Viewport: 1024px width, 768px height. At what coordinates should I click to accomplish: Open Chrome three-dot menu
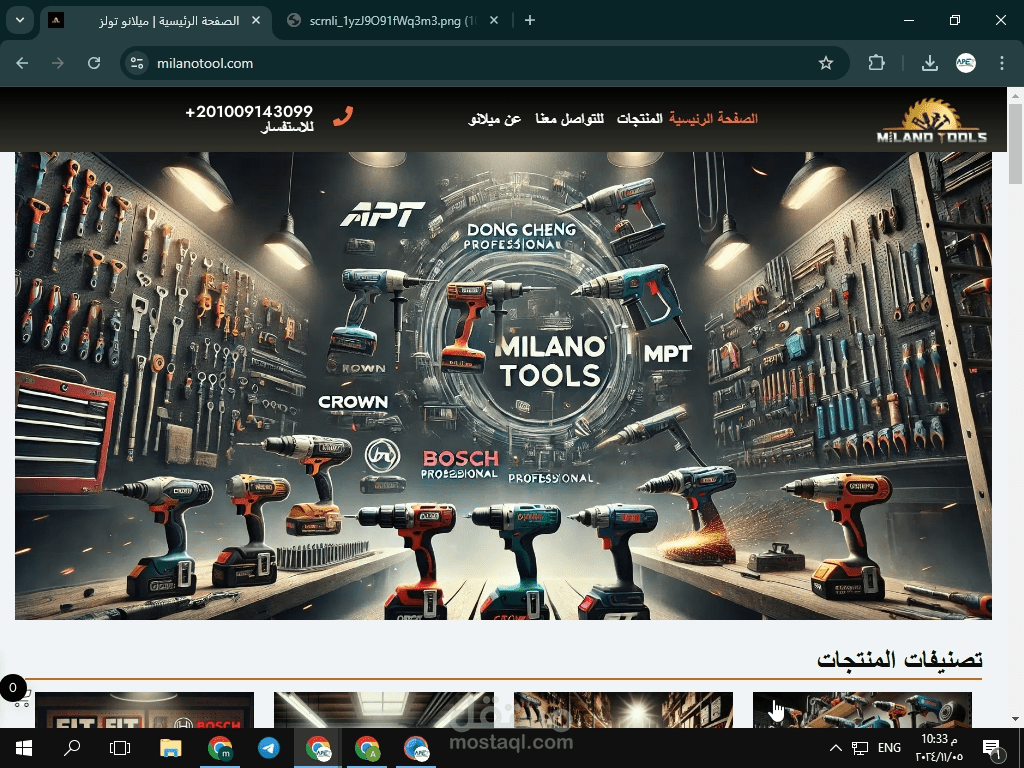pyautogui.click(x=1002, y=63)
